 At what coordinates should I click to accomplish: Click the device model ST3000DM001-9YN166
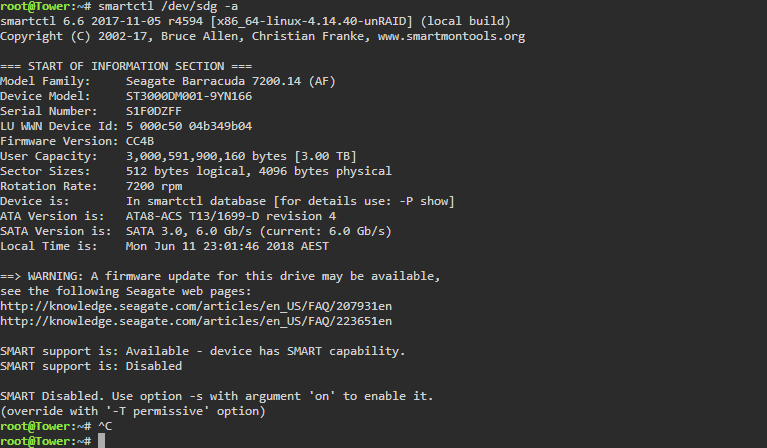pyautogui.click(x=189, y=96)
